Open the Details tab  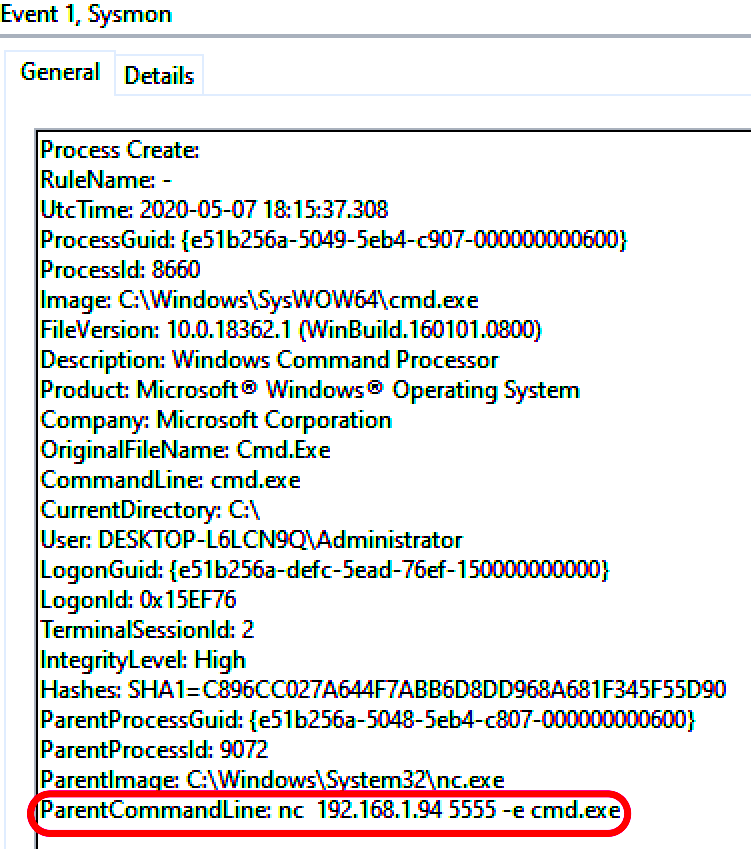(x=159, y=75)
